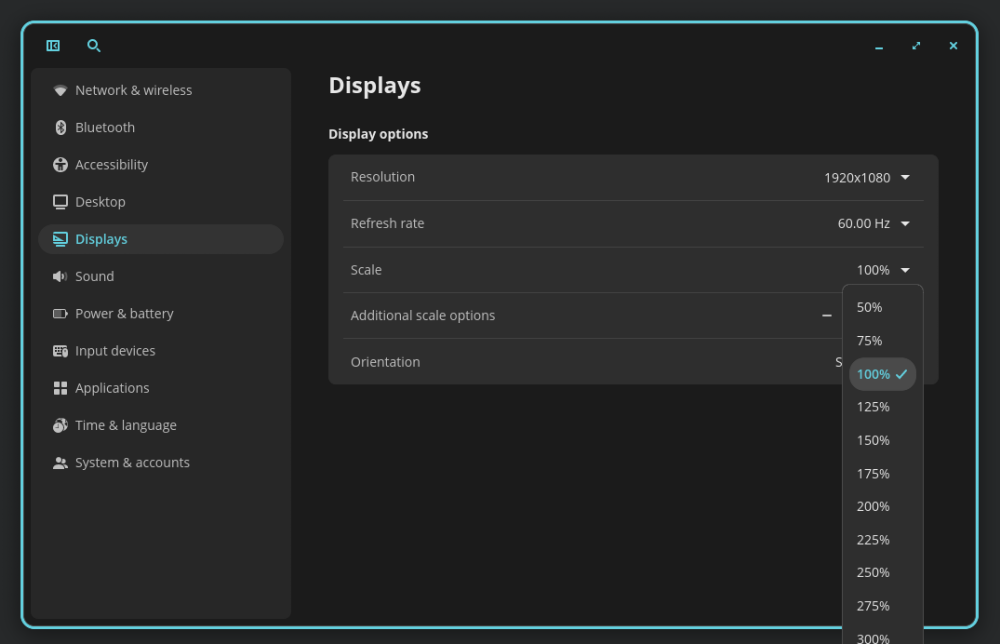The height and width of the screenshot is (644, 1000).
Task: Click the Bluetooth icon in sidebar
Action: [60, 128]
